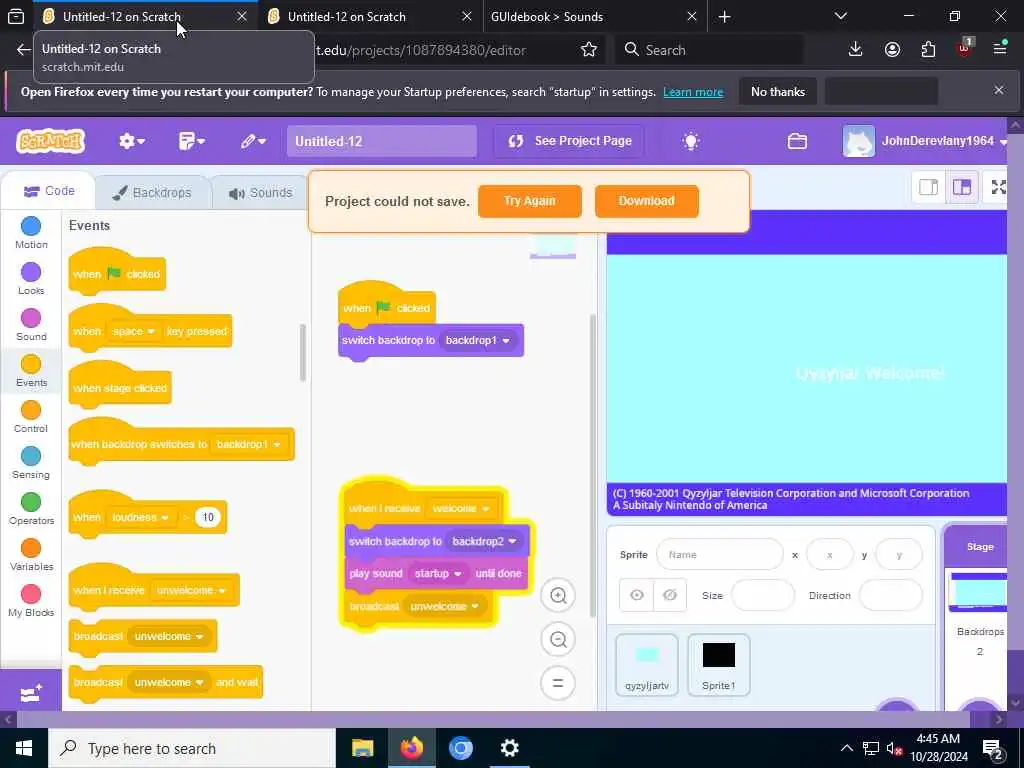Select the Sound block category
1024x768 pixels.
click(31, 325)
